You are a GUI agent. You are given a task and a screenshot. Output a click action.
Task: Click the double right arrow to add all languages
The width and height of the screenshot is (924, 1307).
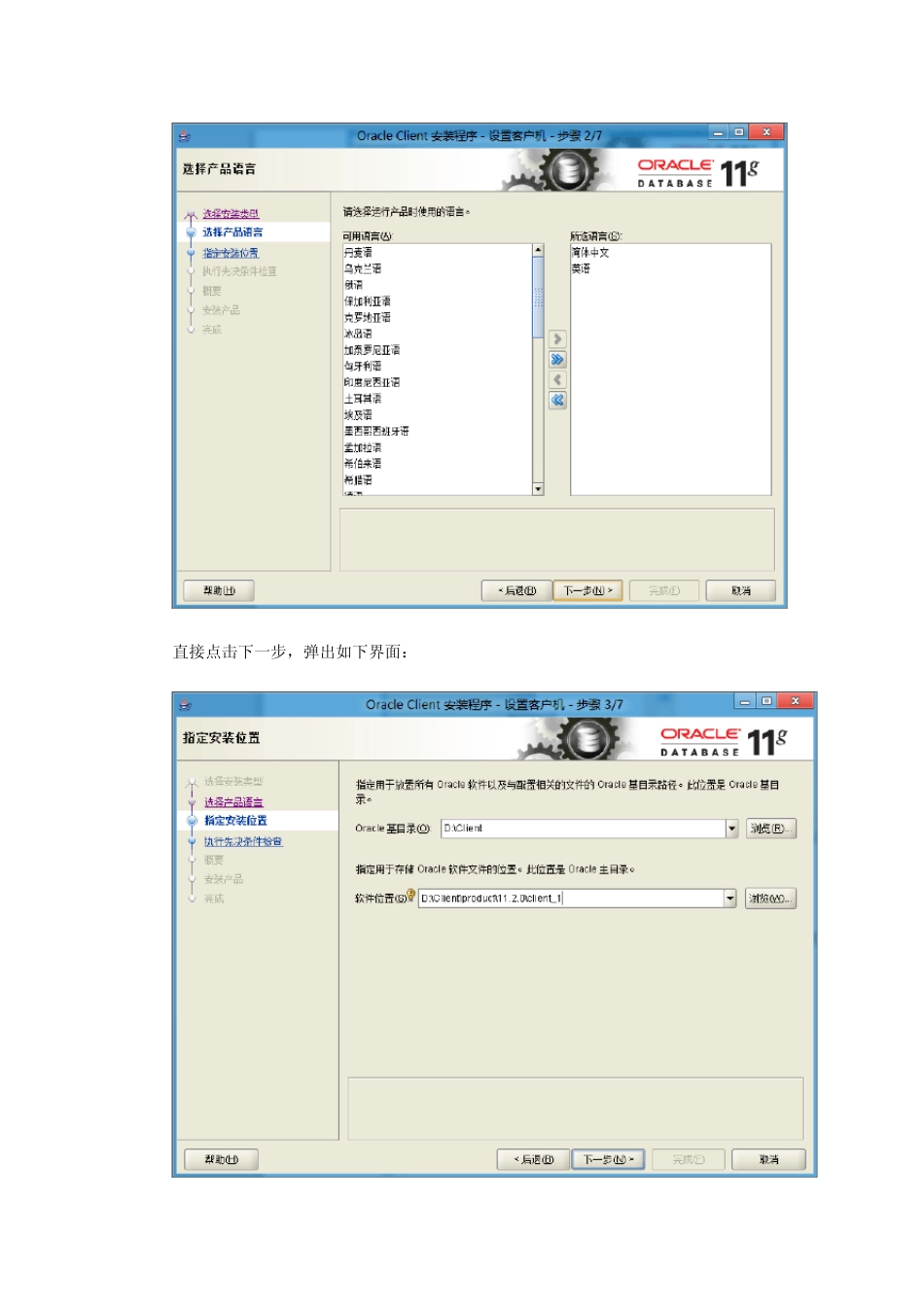(x=557, y=360)
